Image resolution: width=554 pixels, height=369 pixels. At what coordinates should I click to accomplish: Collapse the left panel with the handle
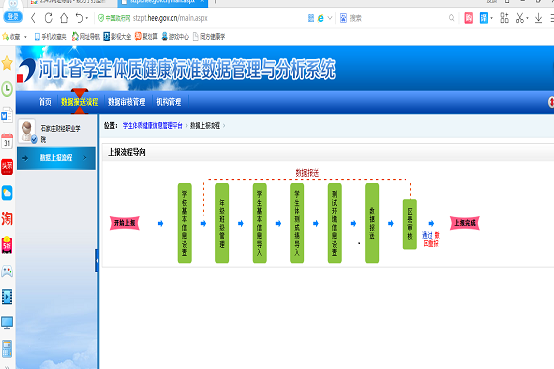coord(96,261)
